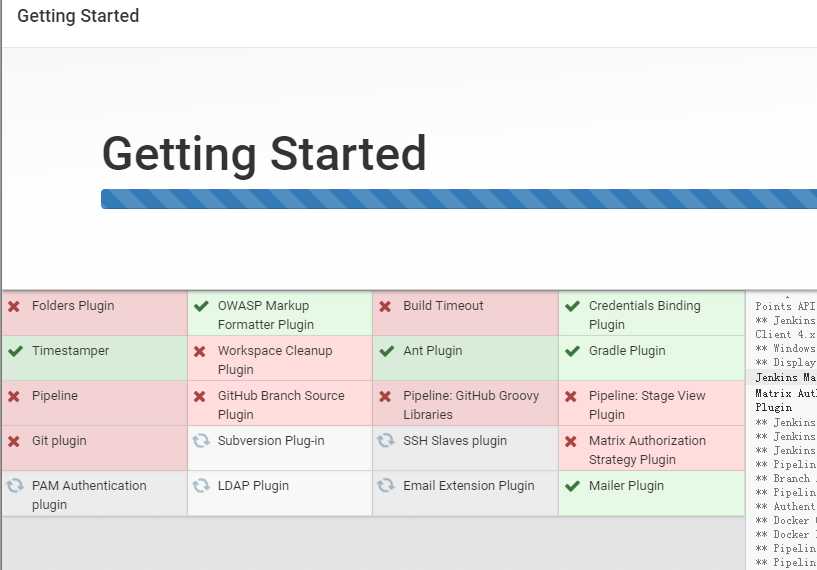This screenshot has height=570, width=817.
Task: Click the spinning refresh icon beside Subversion Plug-in
Action: pyautogui.click(x=201, y=441)
